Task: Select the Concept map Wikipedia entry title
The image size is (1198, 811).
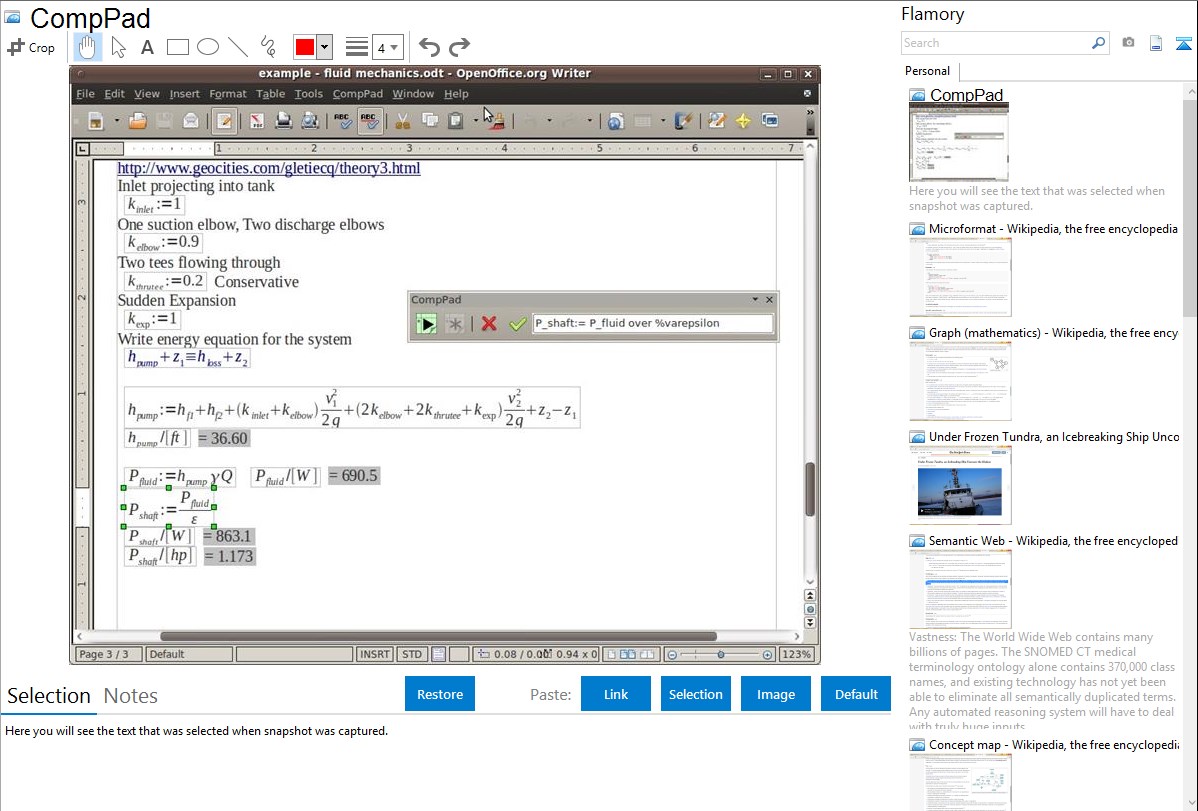Action: point(1053,745)
